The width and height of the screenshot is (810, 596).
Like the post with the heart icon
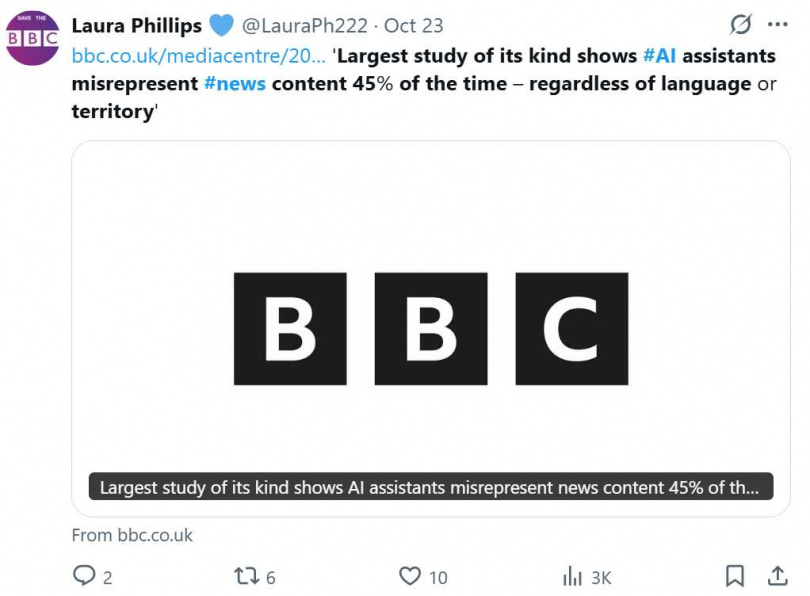pyautogui.click(x=410, y=576)
